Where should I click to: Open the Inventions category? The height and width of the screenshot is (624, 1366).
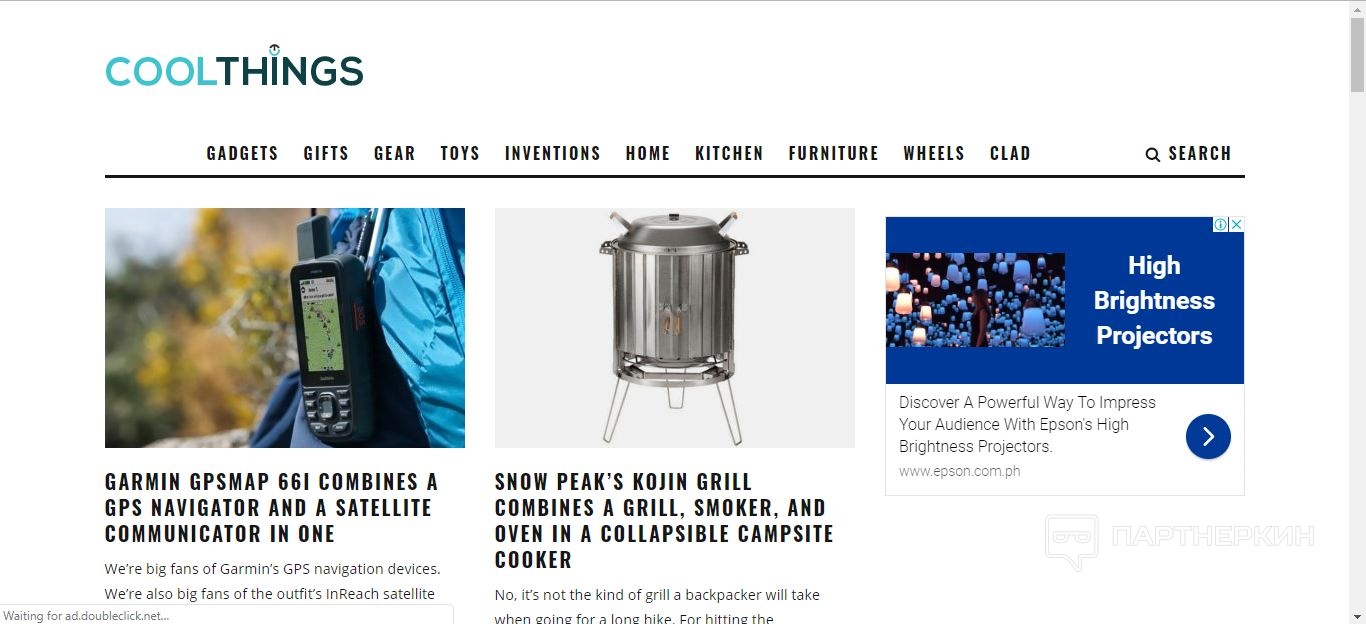click(x=553, y=153)
